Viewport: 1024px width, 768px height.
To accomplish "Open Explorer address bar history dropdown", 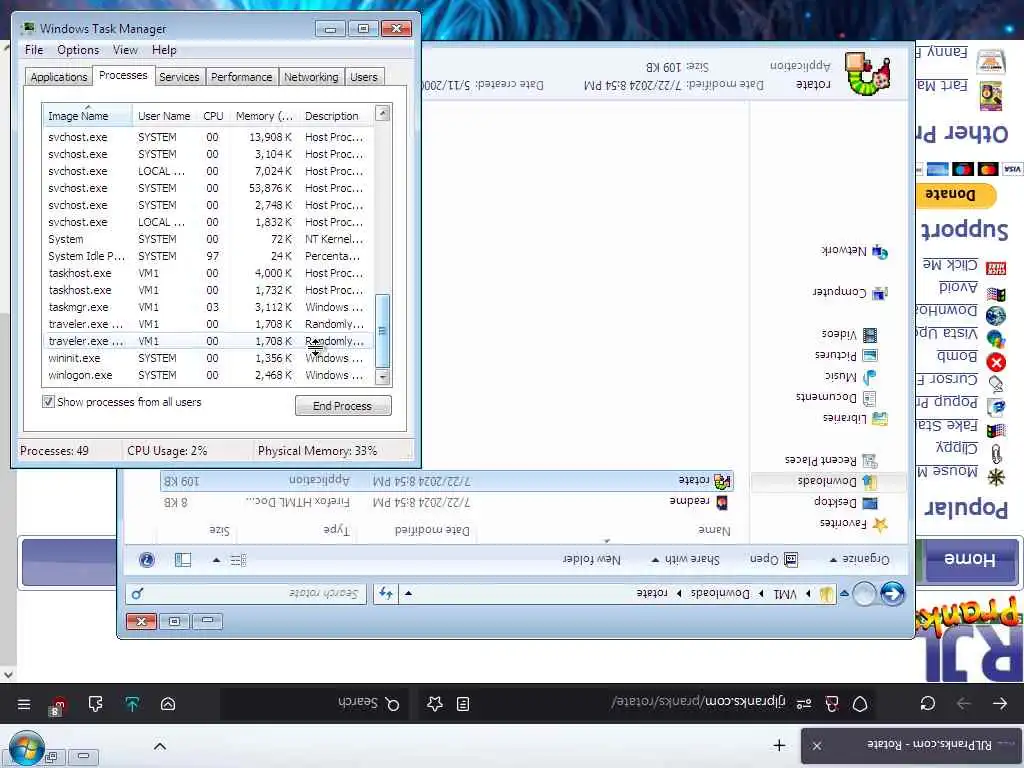I will 408,594.
